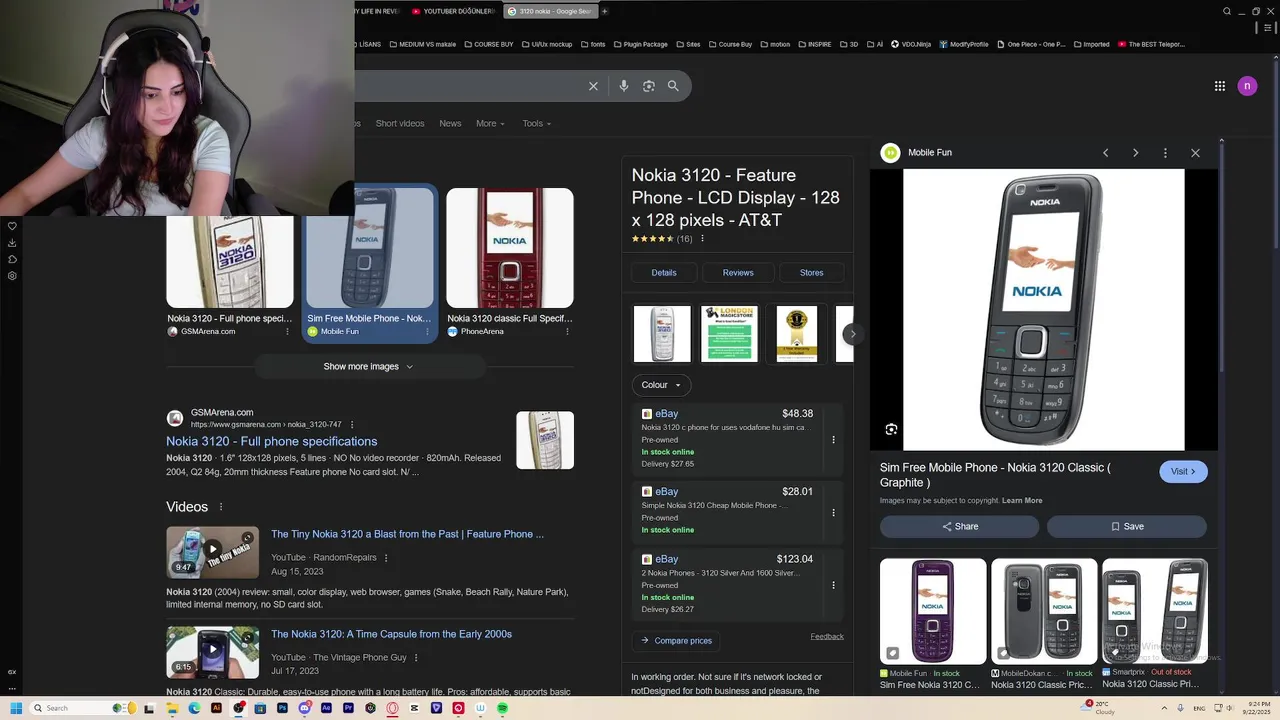Click the large Nokia 3120 Graphite preview image
The image size is (1280, 720).
(x=1044, y=310)
